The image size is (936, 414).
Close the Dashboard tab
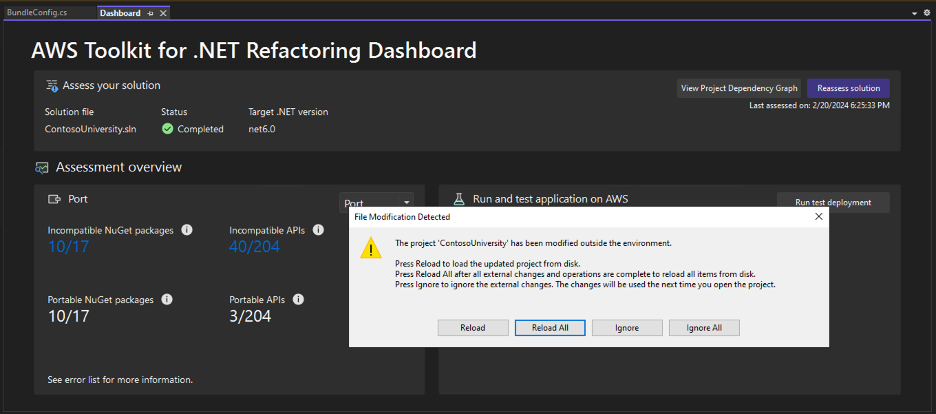click(162, 13)
